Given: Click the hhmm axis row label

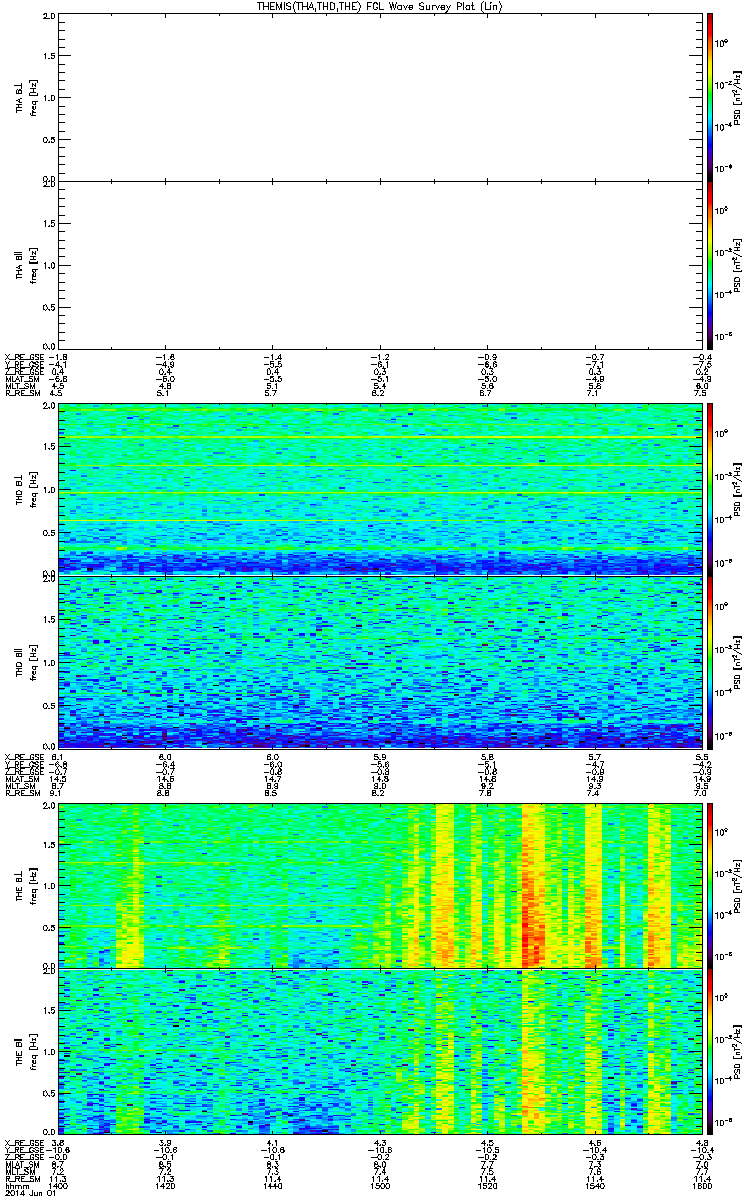Looking at the screenshot, I should pyautogui.click(x=14, y=1188).
